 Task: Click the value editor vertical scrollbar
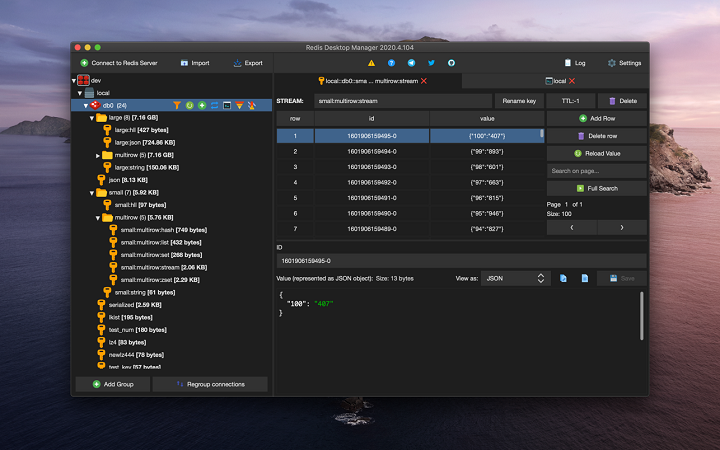pos(641,316)
